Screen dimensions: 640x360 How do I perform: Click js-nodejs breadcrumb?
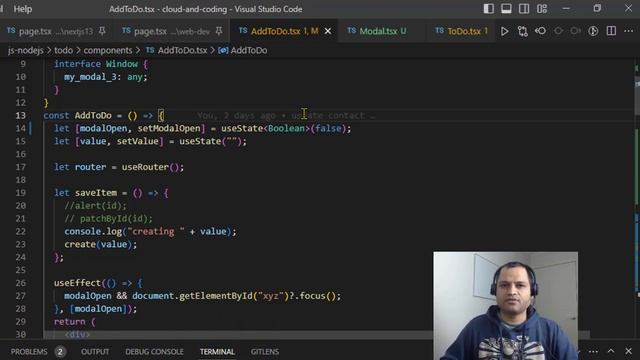[25, 50]
